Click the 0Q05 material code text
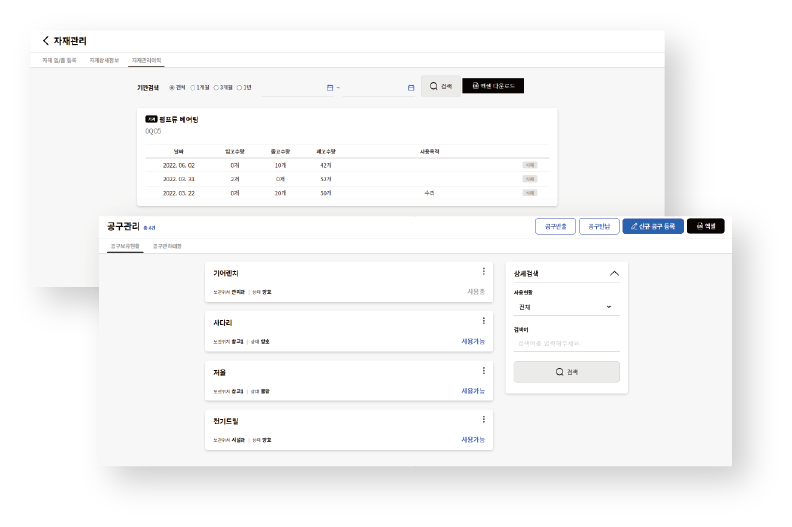Image resolution: width=792 pixels, height=527 pixels. [153, 131]
